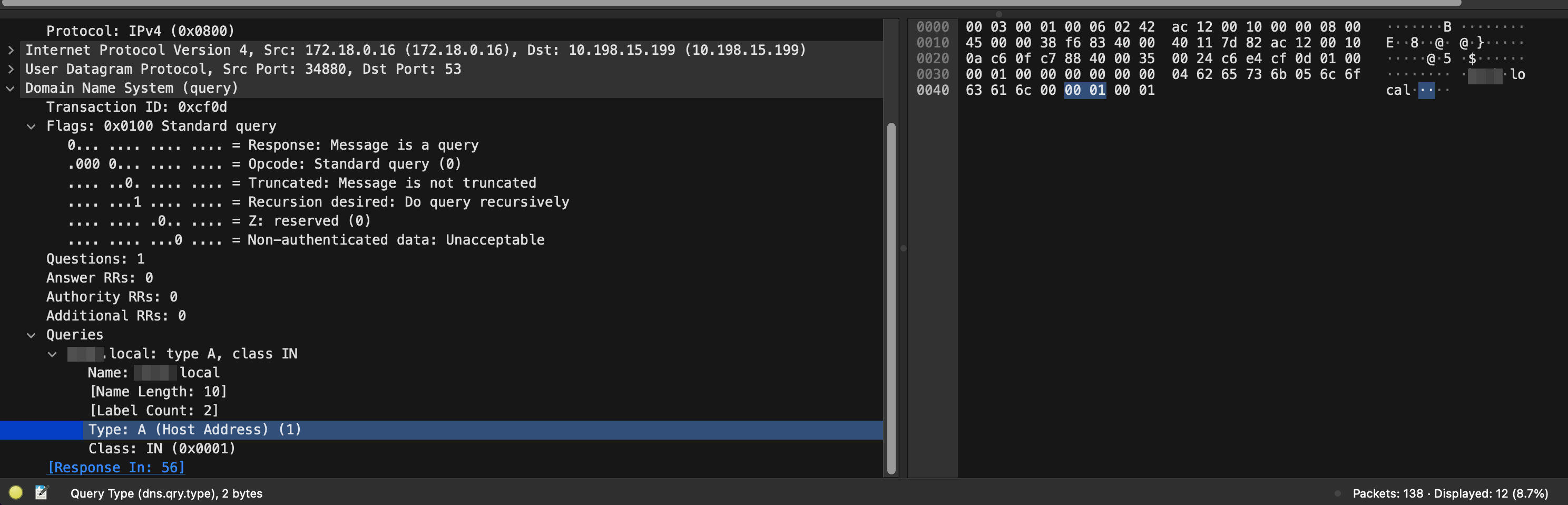Select the Opcode: Standard query (0) row
Image resolution: width=1568 pixels, height=505 pixels.
click(x=442, y=164)
